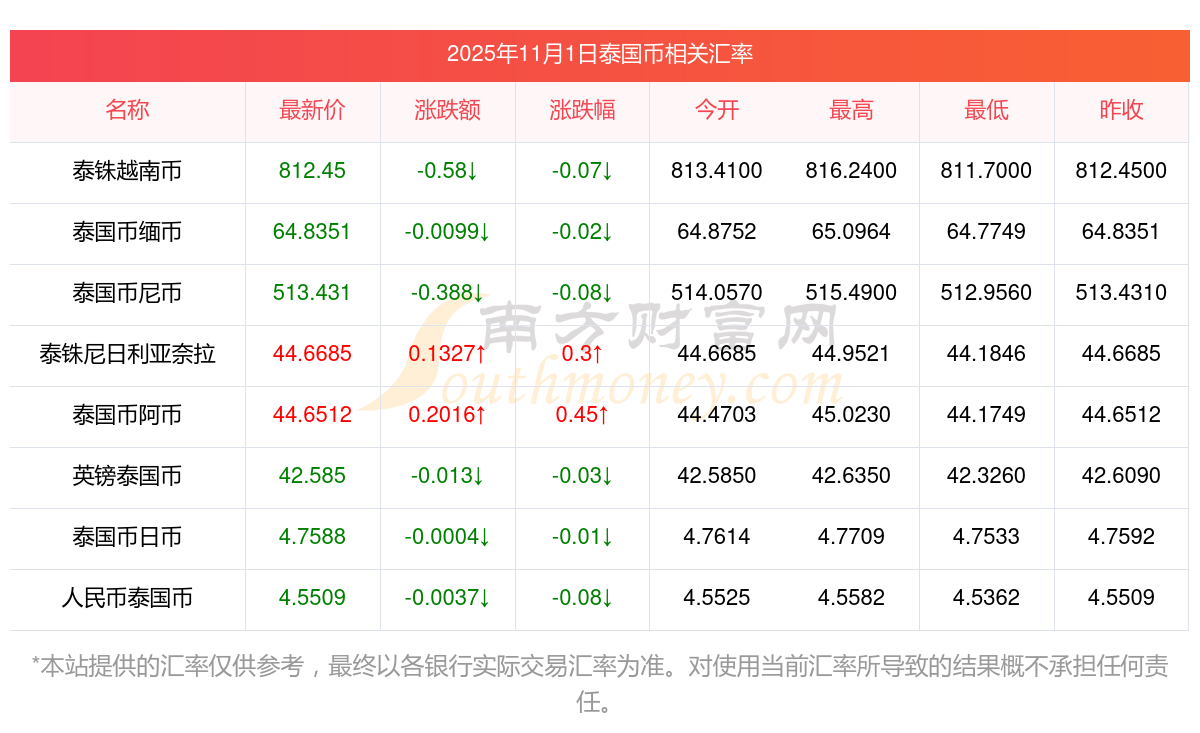Screen dimensions: 1200x733
Task: Click previous close 42.6090
Action: click(1121, 476)
